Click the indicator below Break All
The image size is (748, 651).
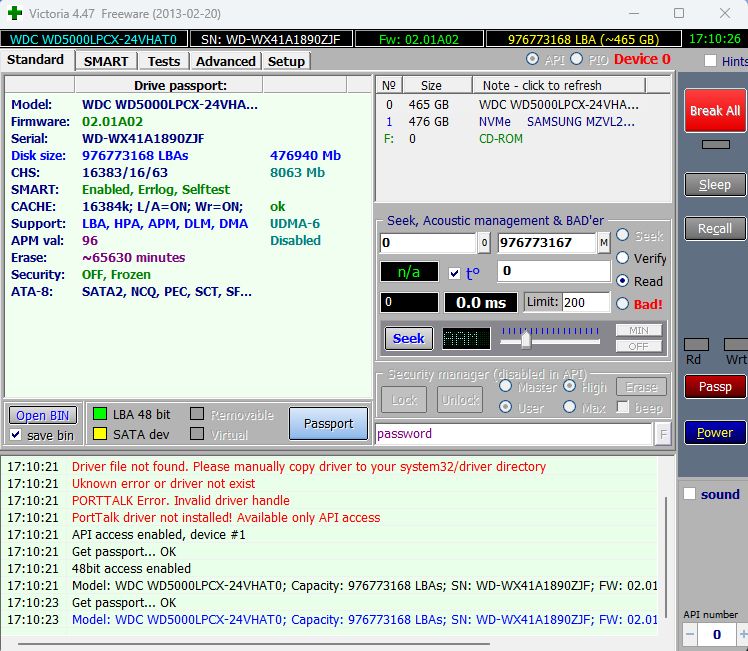point(716,145)
